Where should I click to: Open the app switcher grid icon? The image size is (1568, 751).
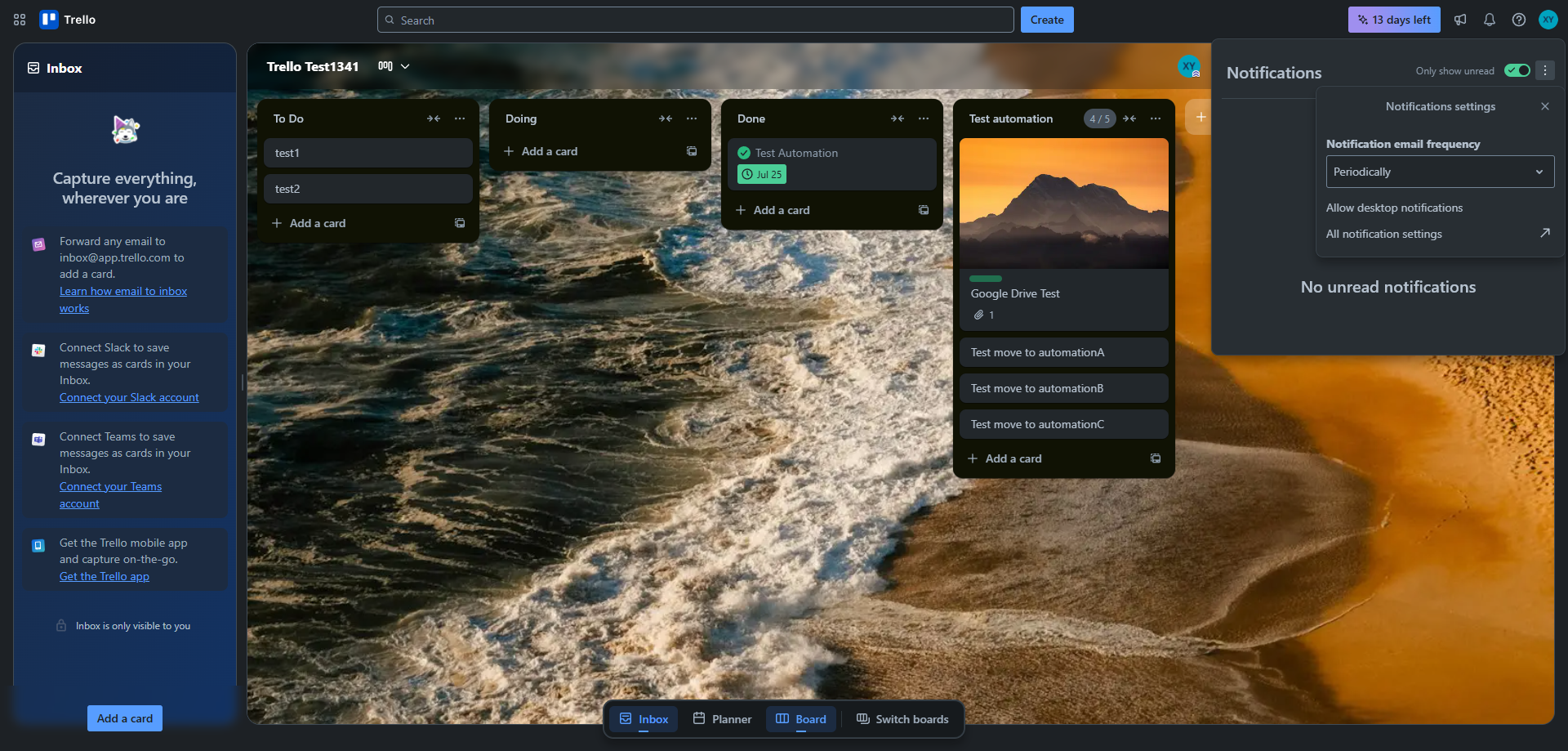(20, 20)
